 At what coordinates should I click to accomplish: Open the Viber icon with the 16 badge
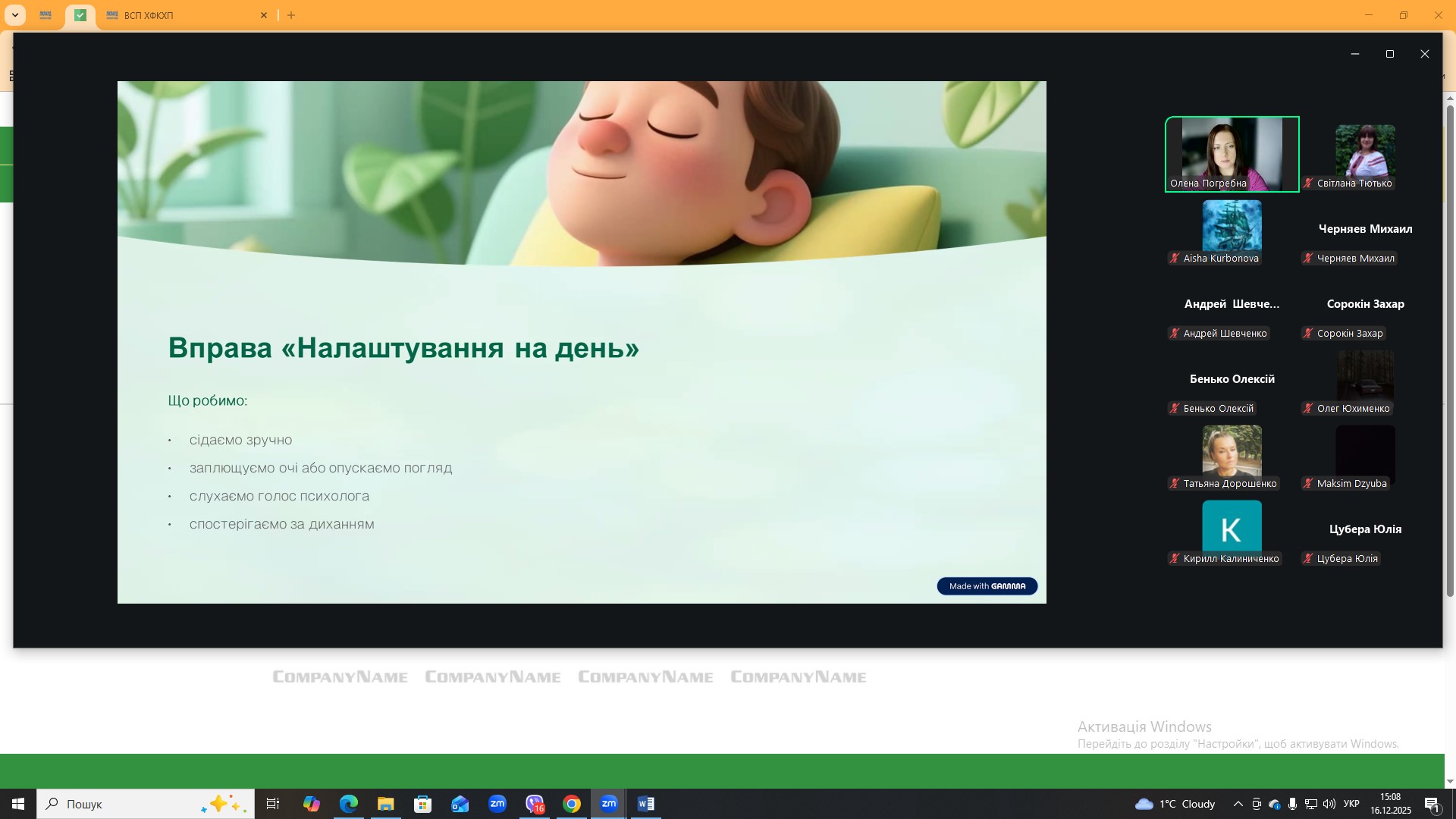tap(535, 804)
